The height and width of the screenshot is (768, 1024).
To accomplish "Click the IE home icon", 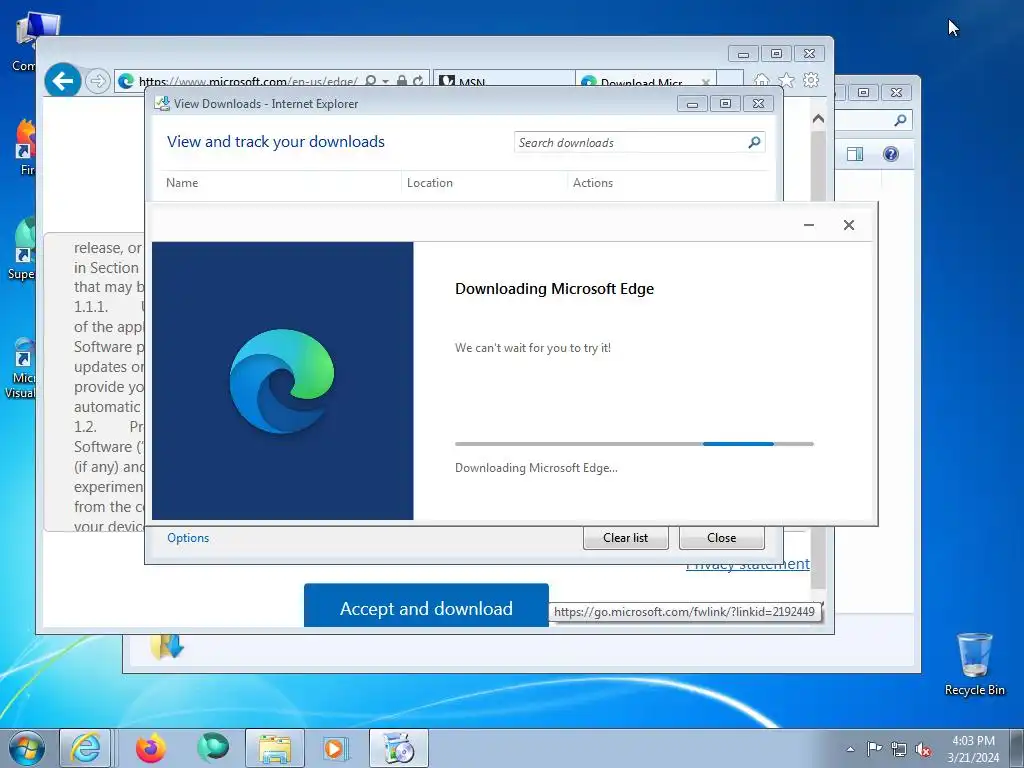I will pos(761,80).
